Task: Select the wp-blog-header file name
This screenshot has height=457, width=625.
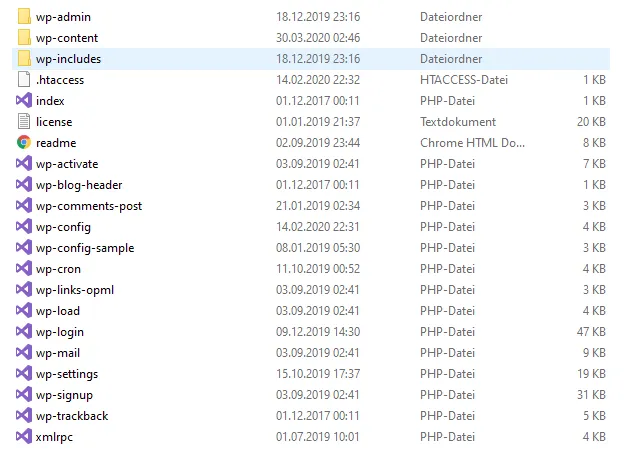Action: pos(79,185)
